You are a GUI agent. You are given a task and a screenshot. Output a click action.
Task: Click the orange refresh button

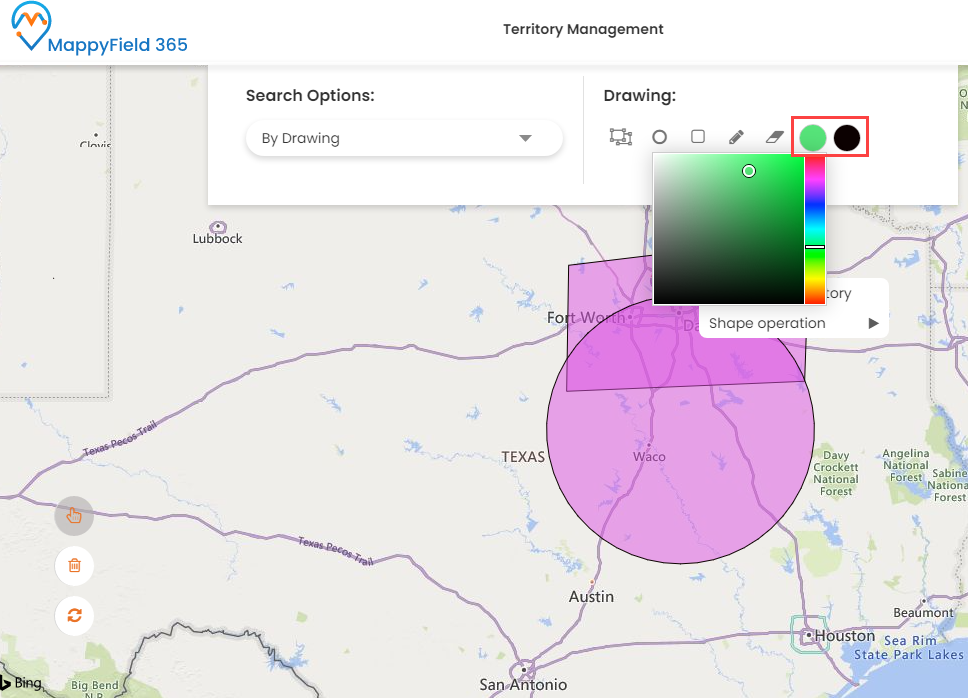[74, 615]
